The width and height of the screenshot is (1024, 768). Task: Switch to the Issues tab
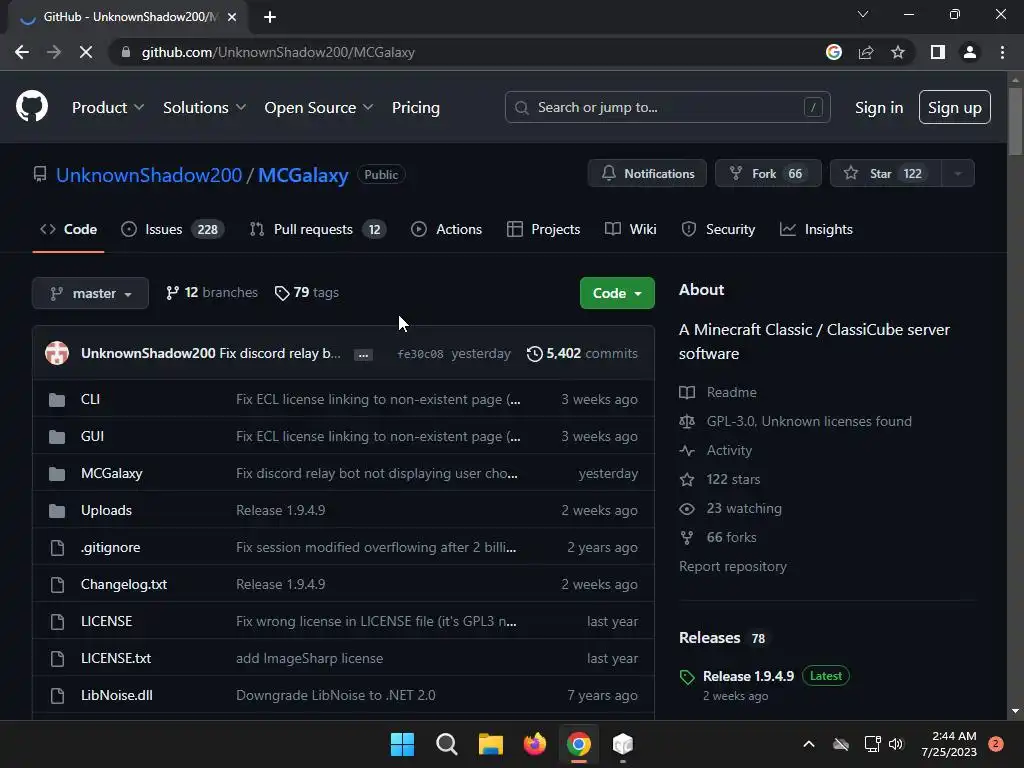tap(172, 229)
